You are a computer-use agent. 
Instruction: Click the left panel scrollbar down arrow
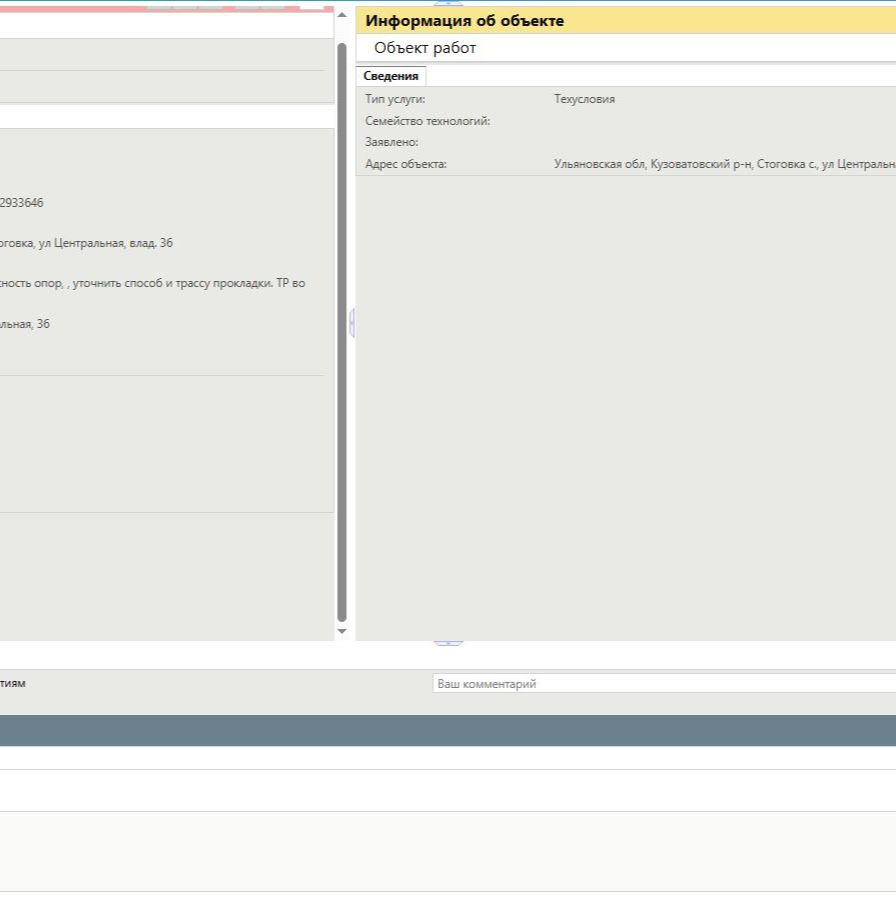tap(342, 631)
